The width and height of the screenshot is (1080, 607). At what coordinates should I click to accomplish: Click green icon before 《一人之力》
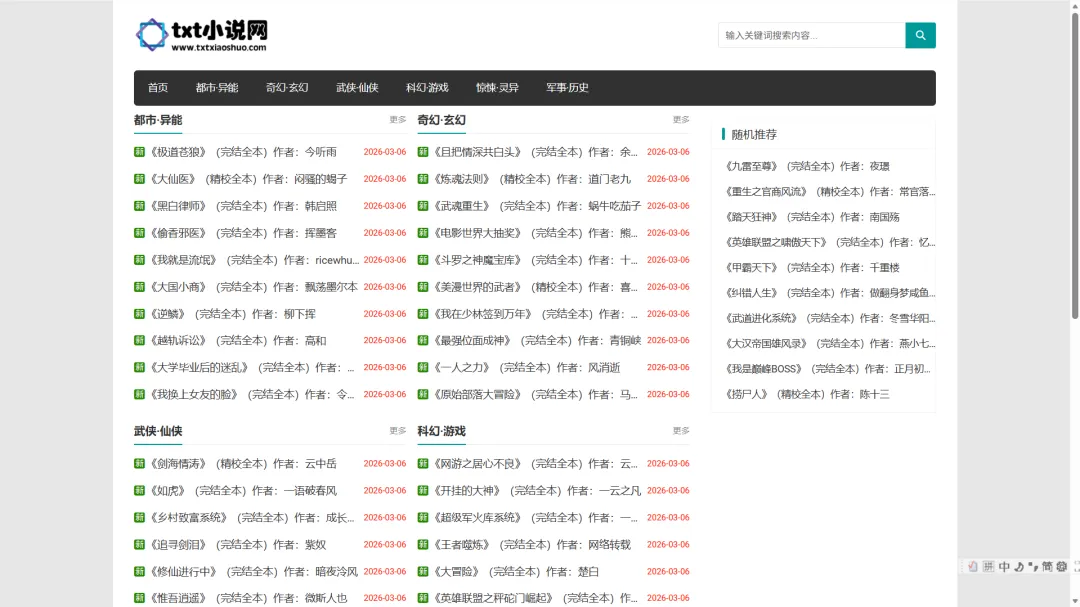tap(423, 367)
